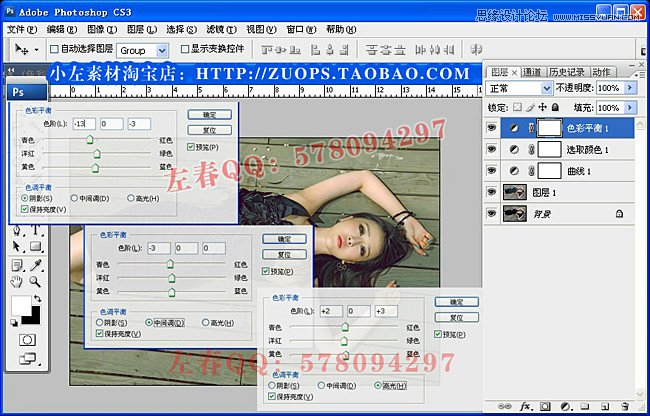Click the Move tool icon in options bar

22,49
